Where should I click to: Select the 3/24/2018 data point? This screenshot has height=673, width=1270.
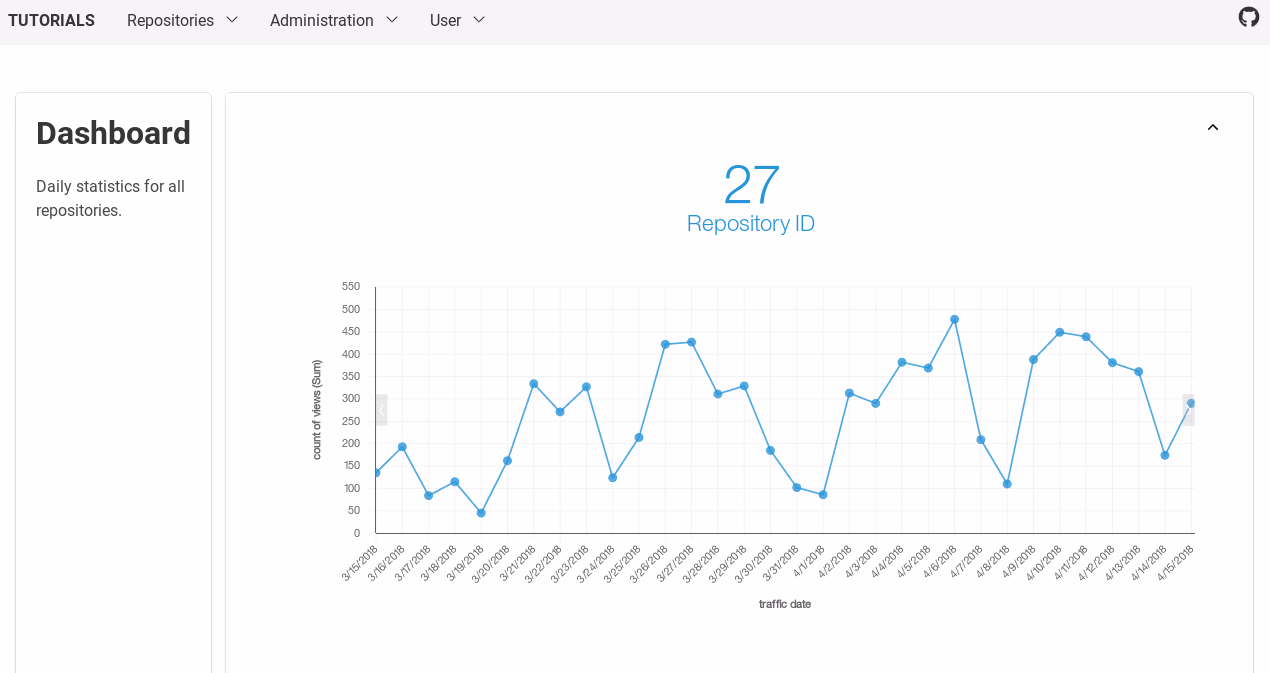[x=612, y=478]
